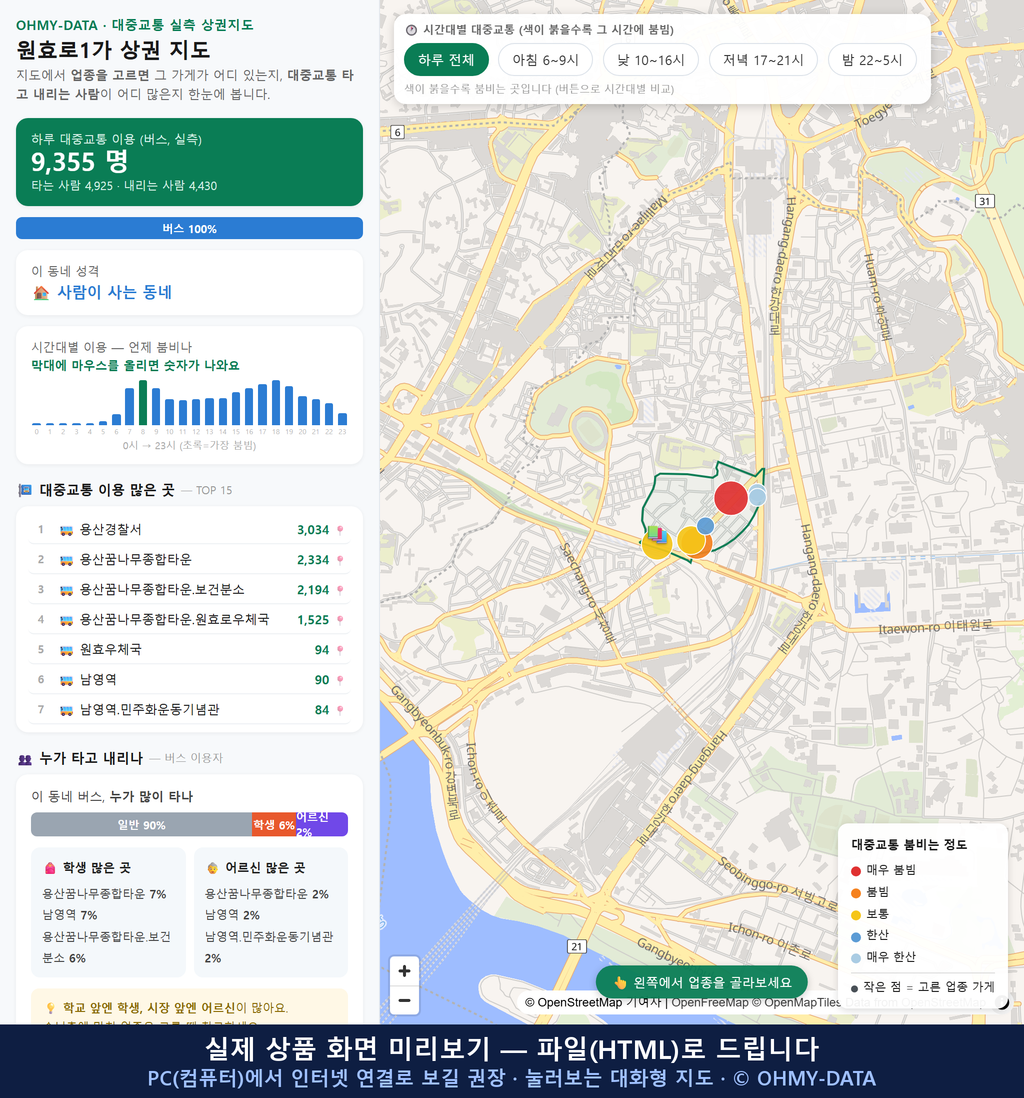
Task: Click the 원효로1가 상권 지도 title
Action: [113, 50]
